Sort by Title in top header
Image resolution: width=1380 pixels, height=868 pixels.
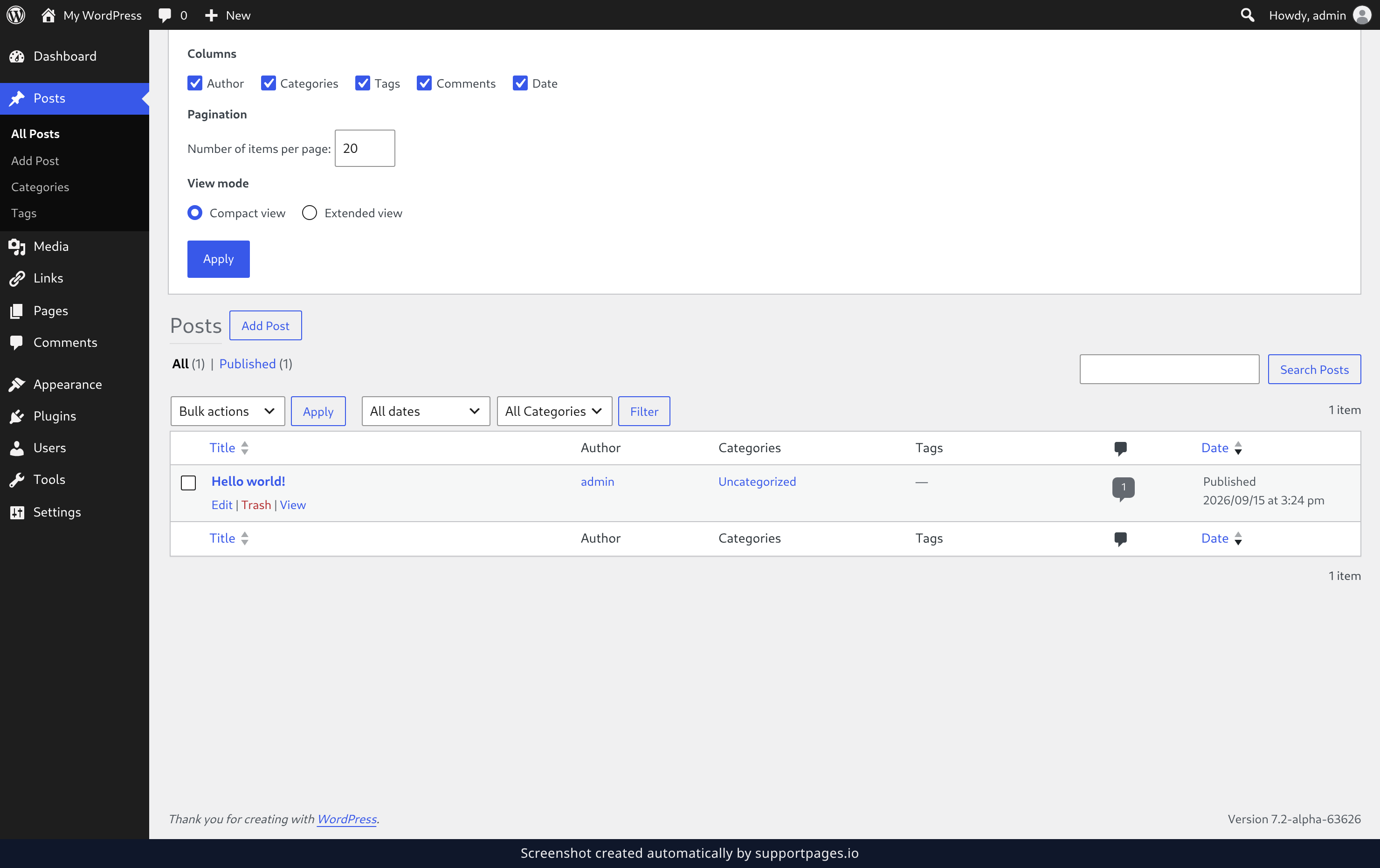click(x=228, y=448)
